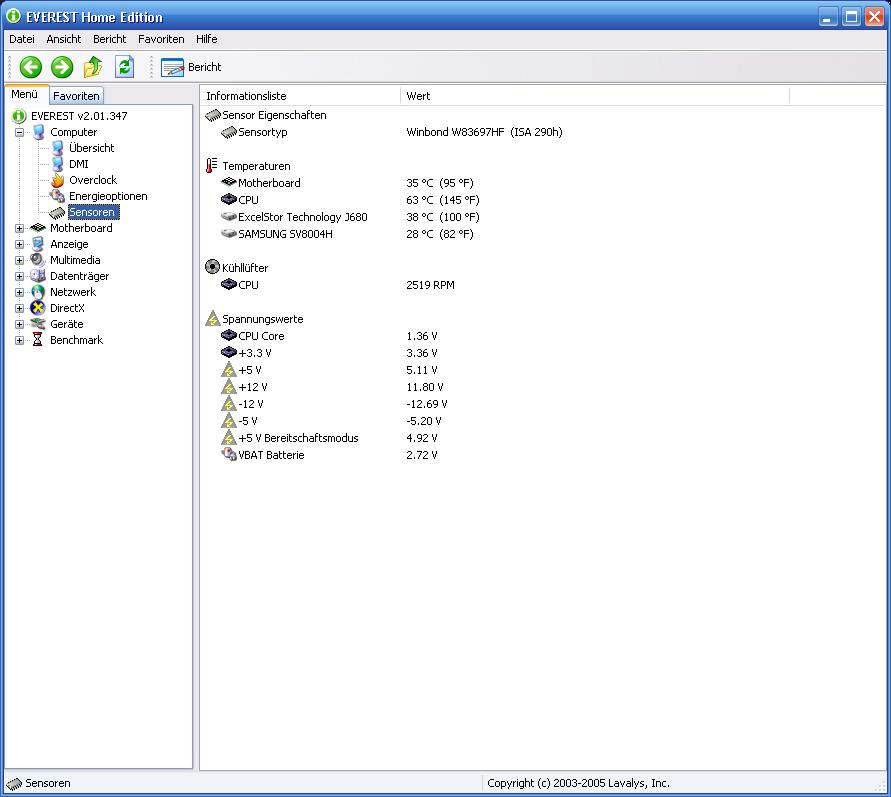Open the Favoriten menu in the menu bar
This screenshot has width=891, height=797.
[x=161, y=39]
